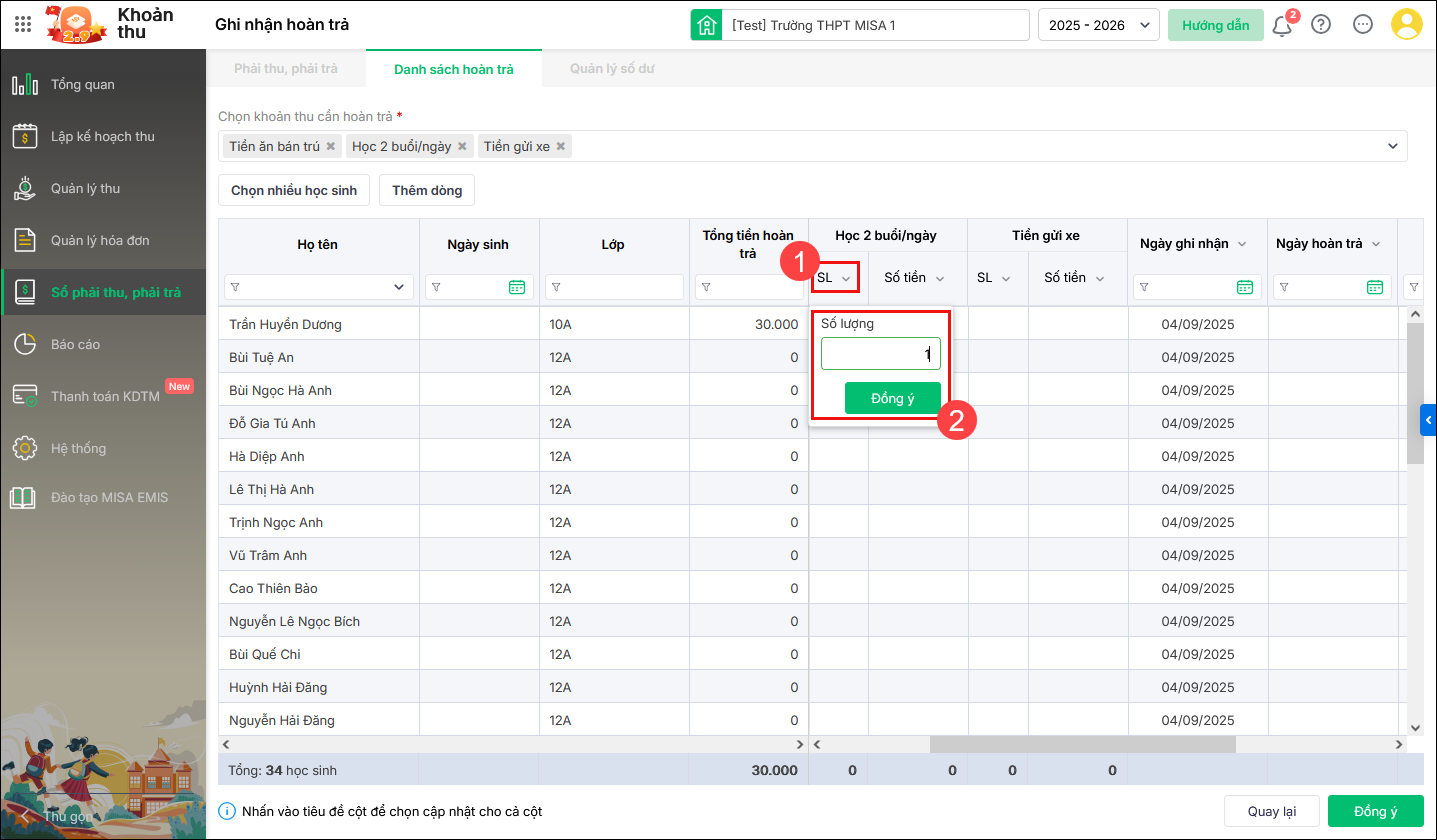Image resolution: width=1437 pixels, height=840 pixels.
Task: Click the Số lượng input field
Action: (x=880, y=353)
